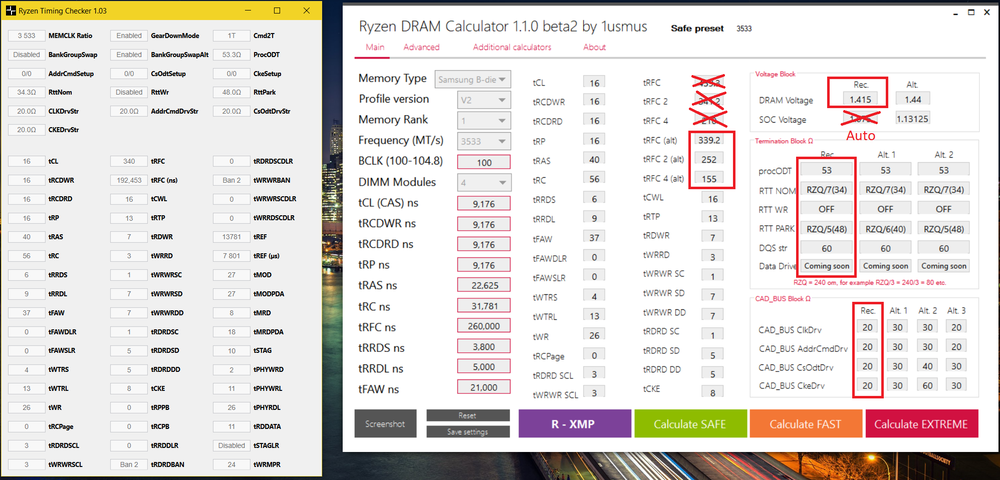This screenshot has height=480, width=1000.
Task: Click the Rec. DQS str value 60
Action: pyautogui.click(x=827, y=248)
